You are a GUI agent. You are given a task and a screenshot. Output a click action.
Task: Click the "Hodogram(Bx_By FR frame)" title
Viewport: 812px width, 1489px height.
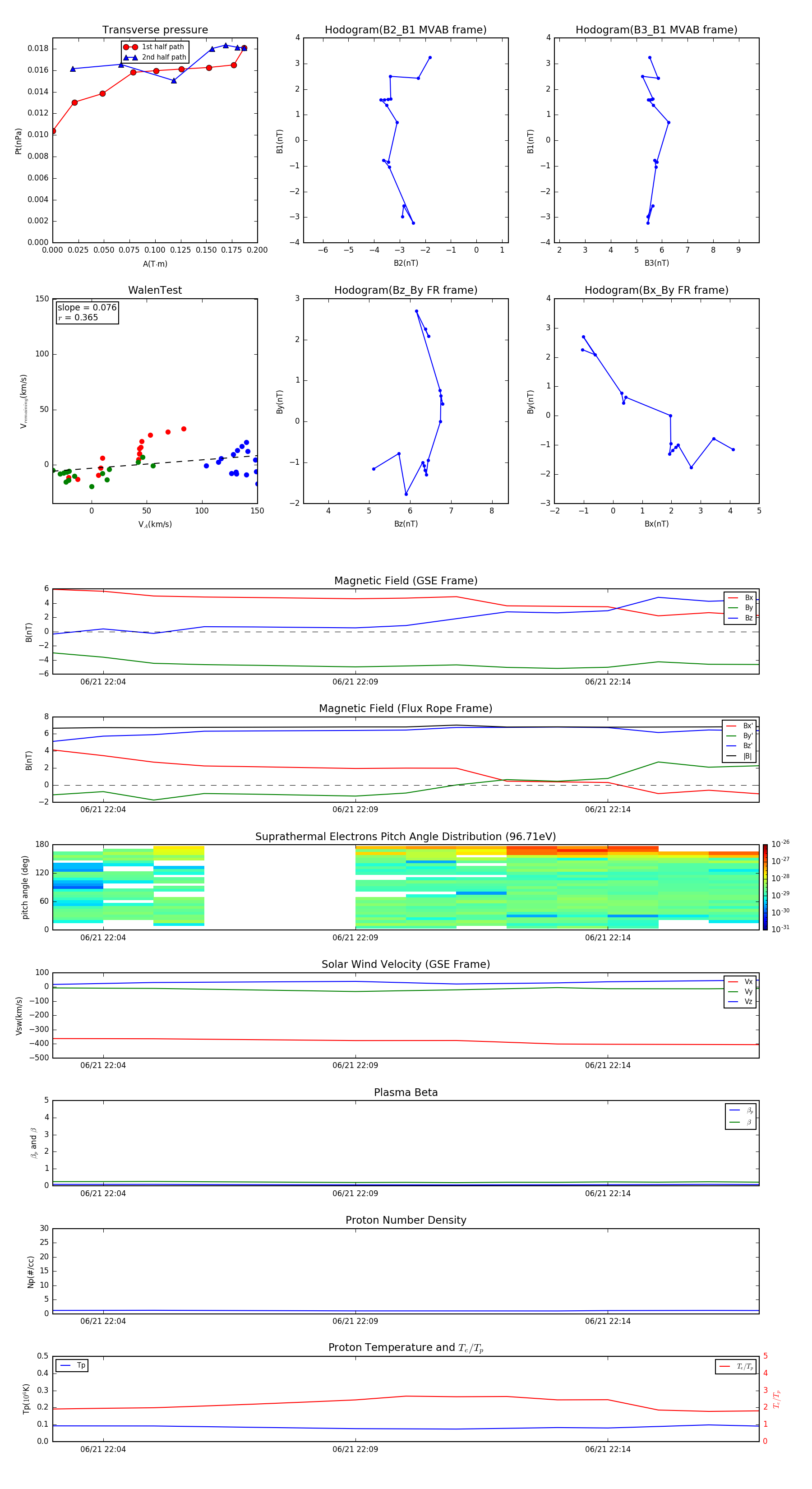[656, 290]
